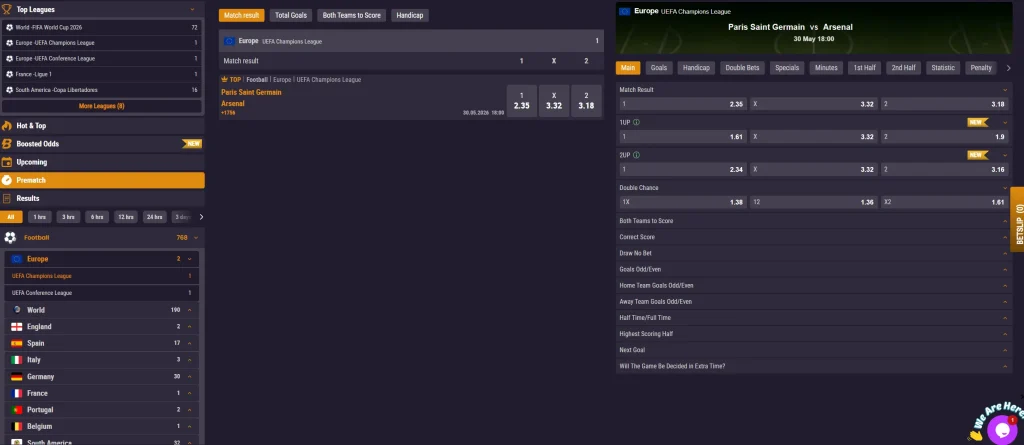Click the Portugal flag icon

pos(16,410)
